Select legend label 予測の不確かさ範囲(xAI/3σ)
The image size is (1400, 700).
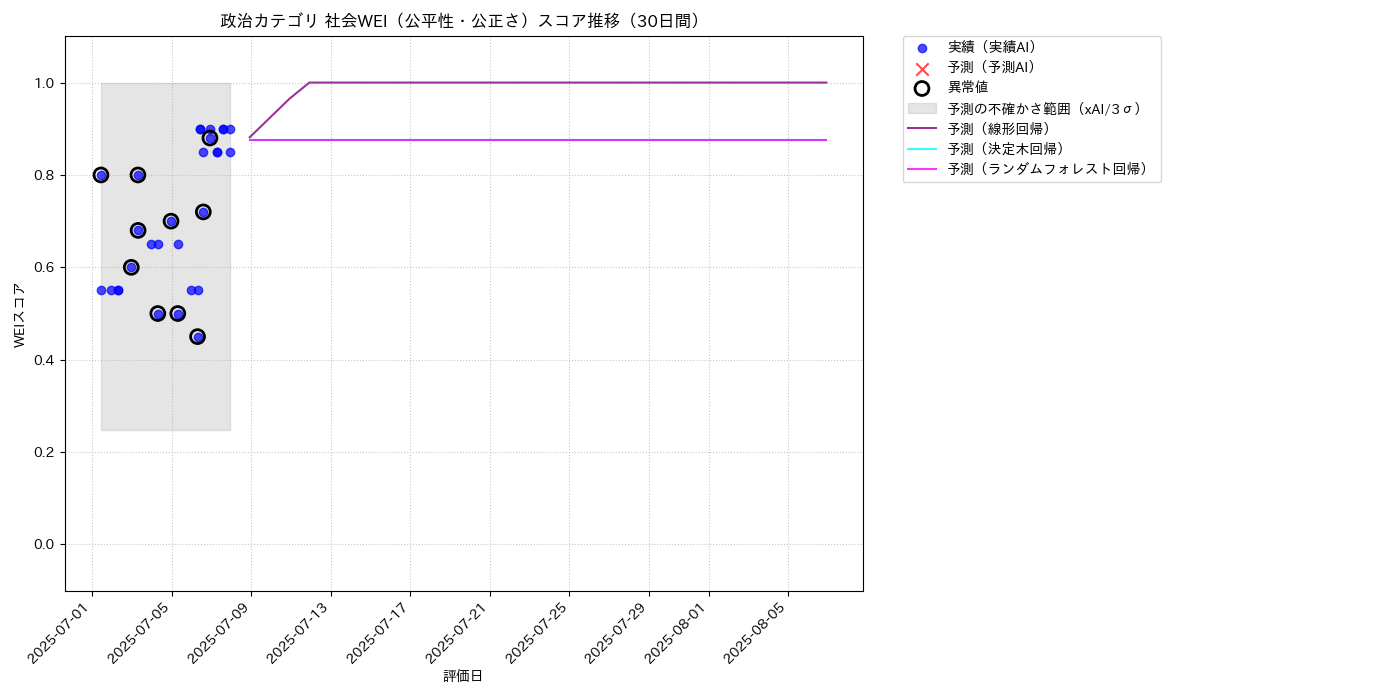pos(1046,108)
